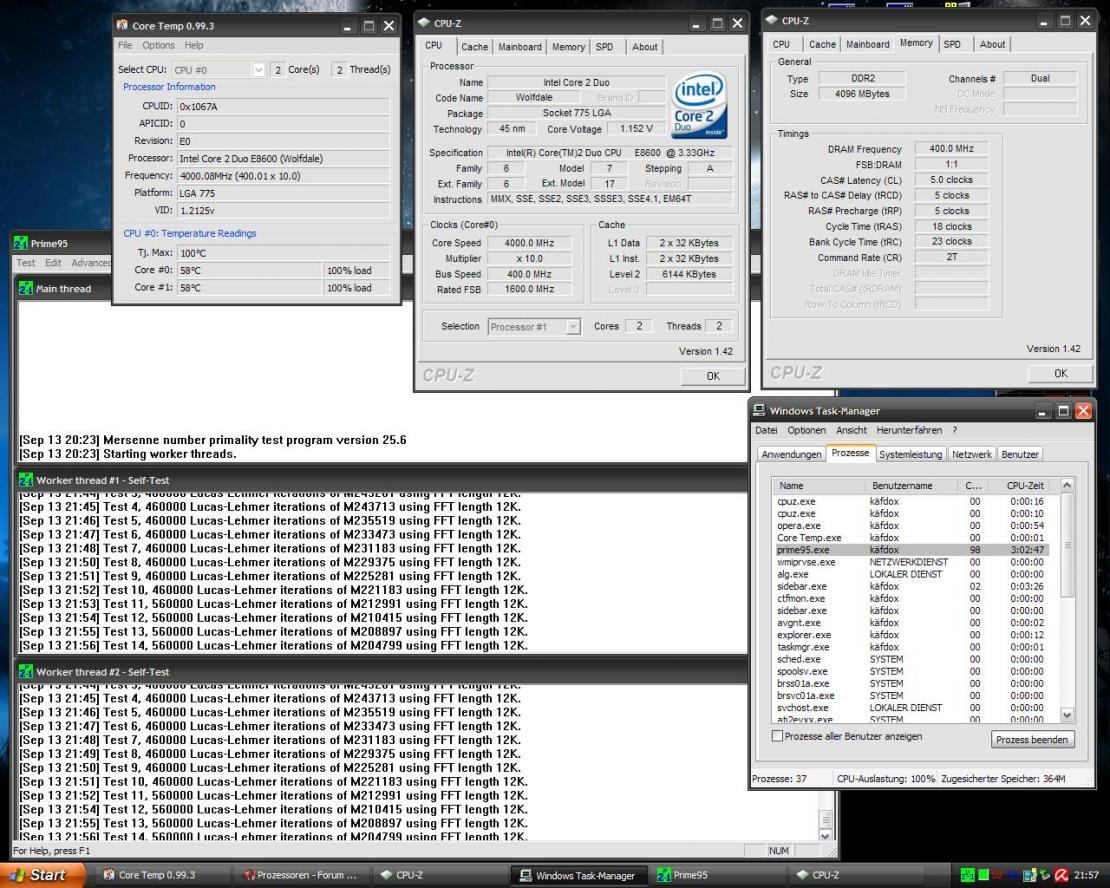The height and width of the screenshot is (888, 1110).
Task: Click the Prozess beenden button
Action: (1032, 739)
